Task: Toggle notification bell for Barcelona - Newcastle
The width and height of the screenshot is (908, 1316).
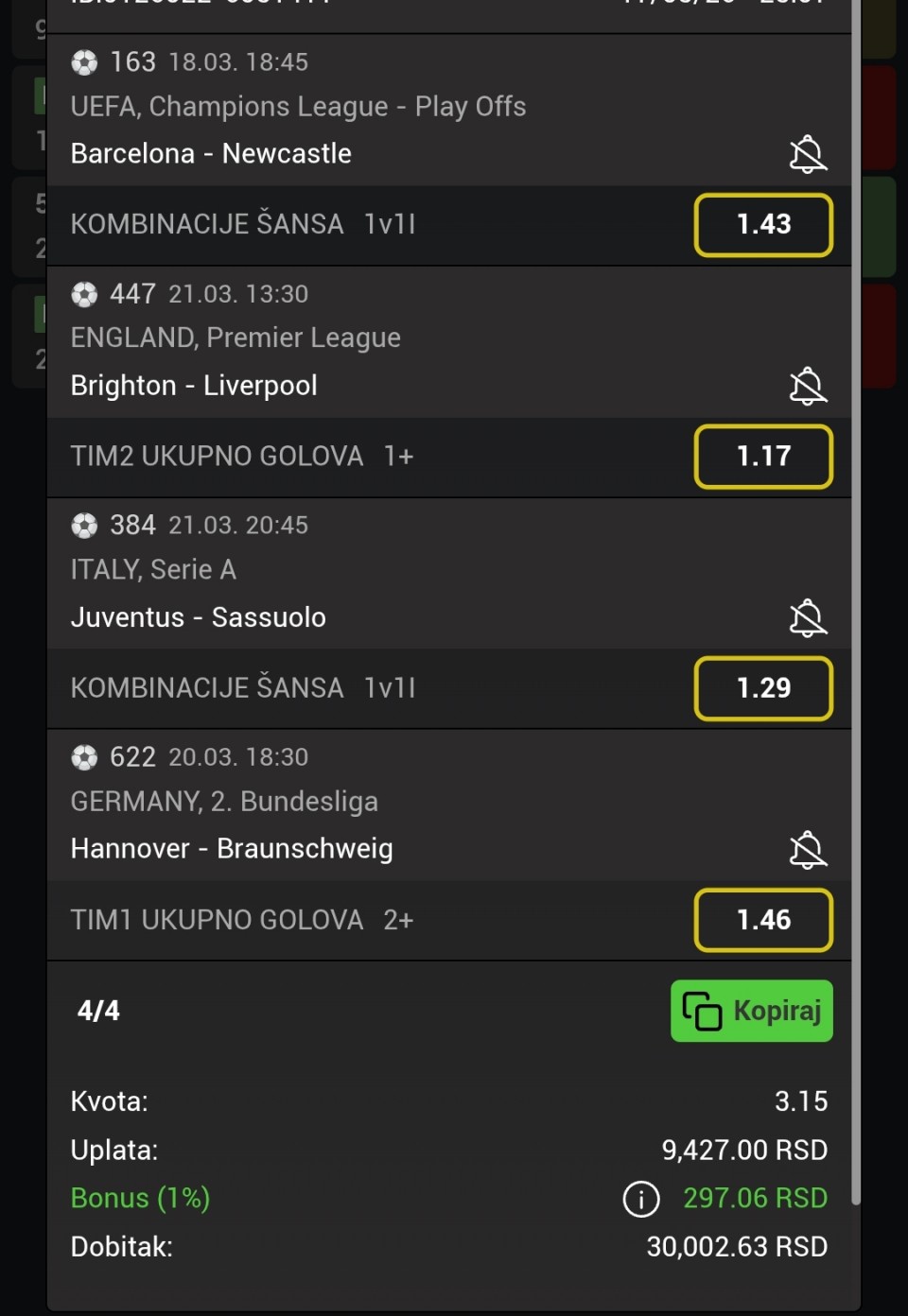Action: pyautogui.click(x=808, y=154)
